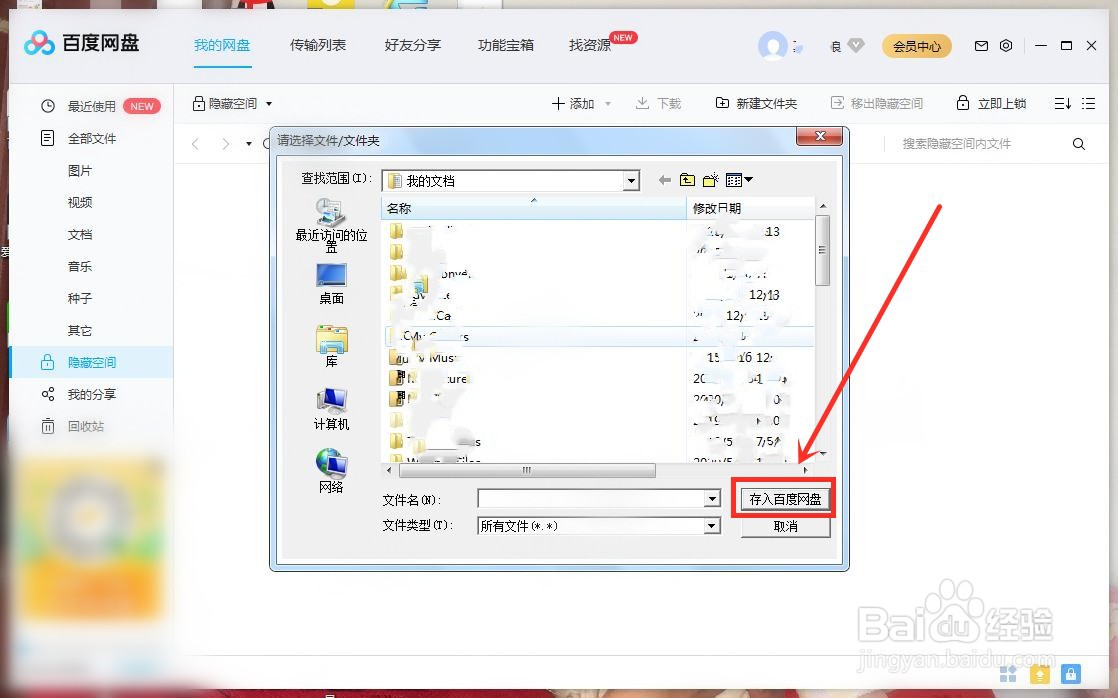1118x698 pixels.
Task: Click the membership diamond badge icon
Action: 856,46
